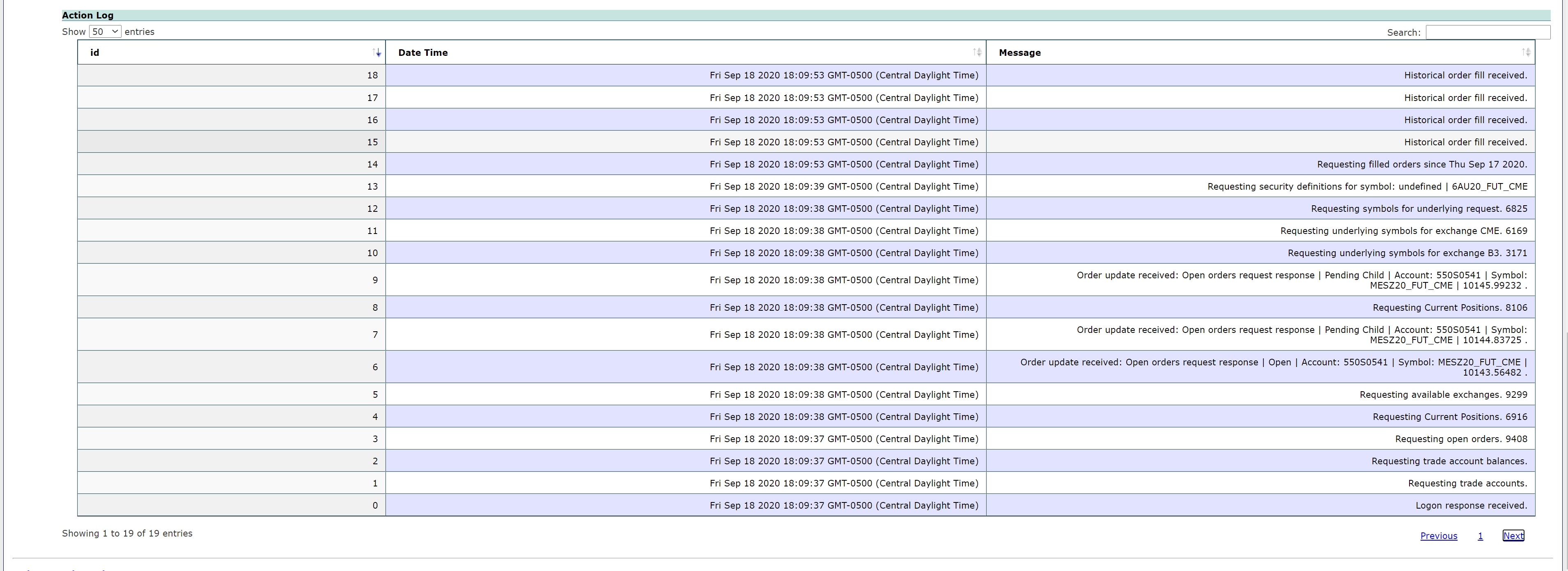Screen dimensions: 1568x571
Task: Sort table by Message header
Action: click(1019, 53)
